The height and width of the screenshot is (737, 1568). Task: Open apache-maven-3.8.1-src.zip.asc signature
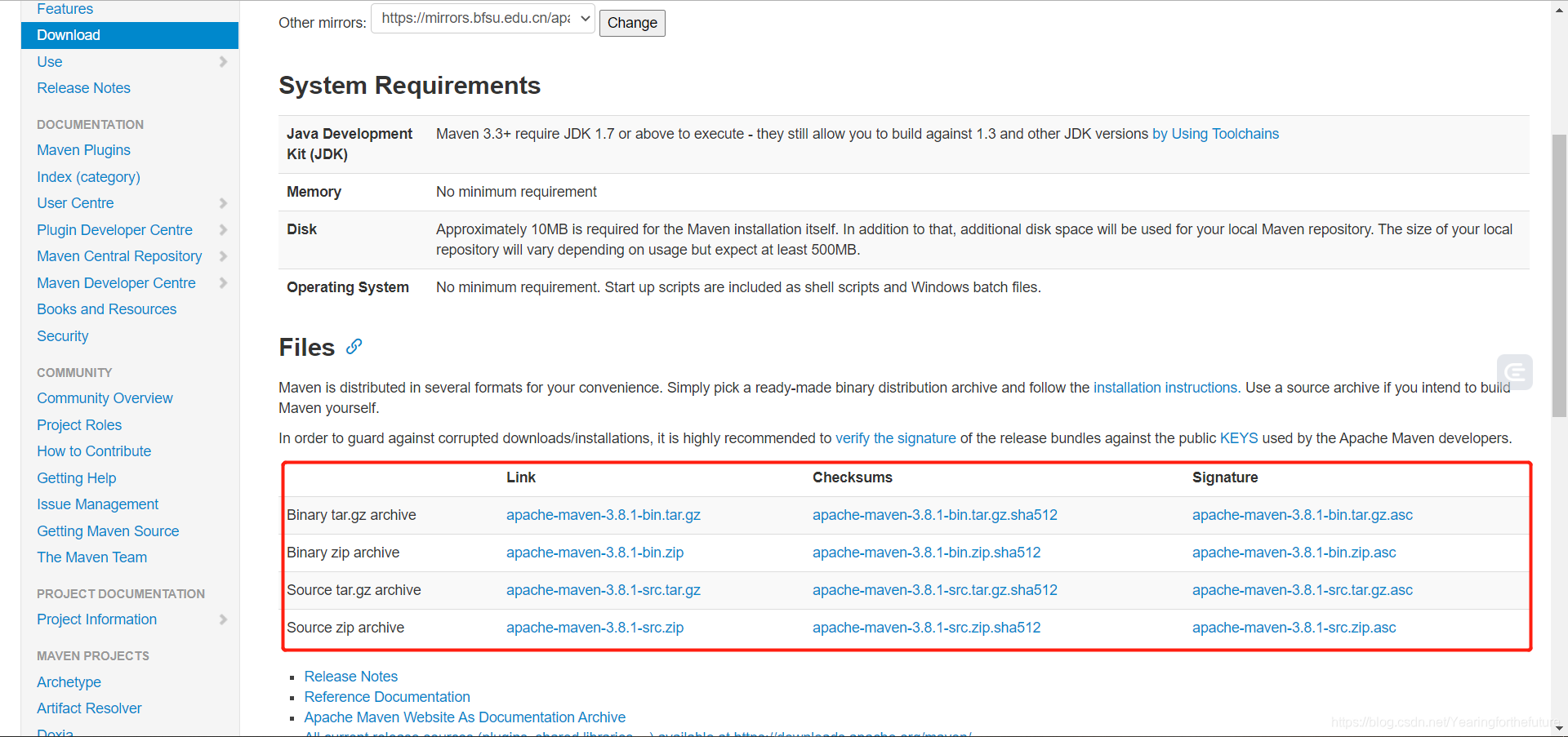pos(1294,628)
